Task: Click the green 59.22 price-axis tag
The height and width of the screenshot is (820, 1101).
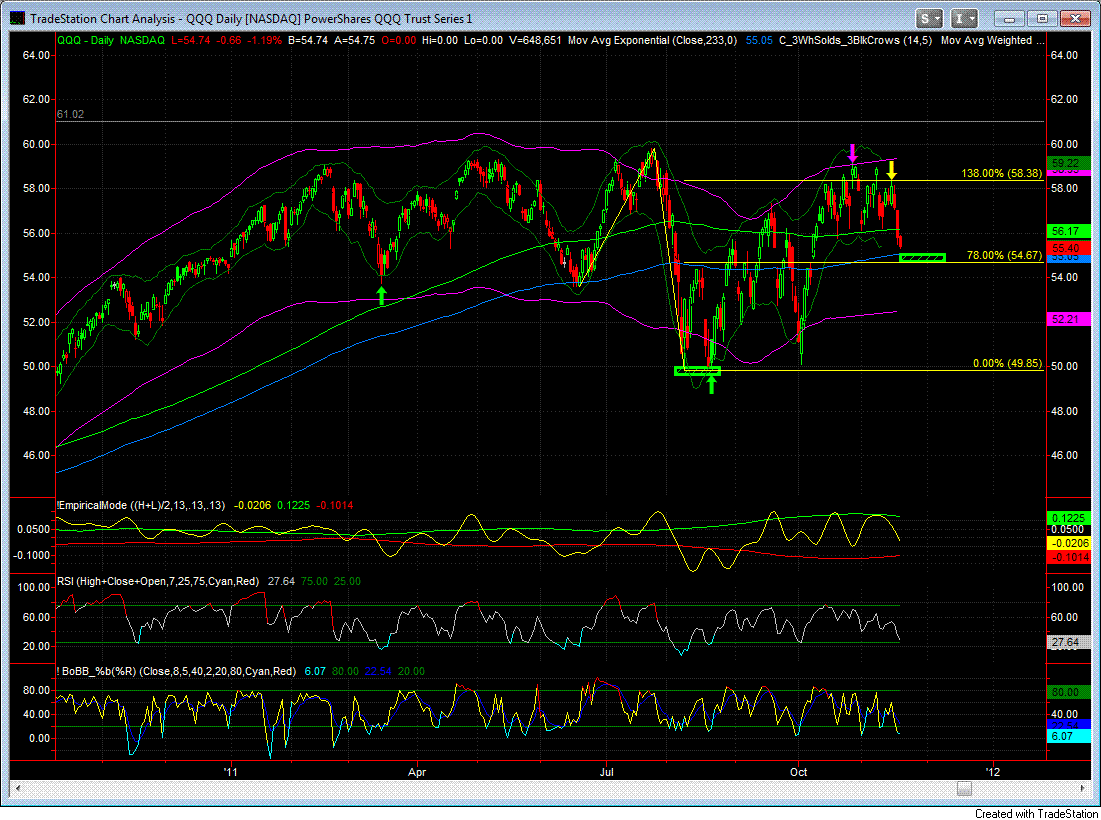Action: click(1069, 163)
